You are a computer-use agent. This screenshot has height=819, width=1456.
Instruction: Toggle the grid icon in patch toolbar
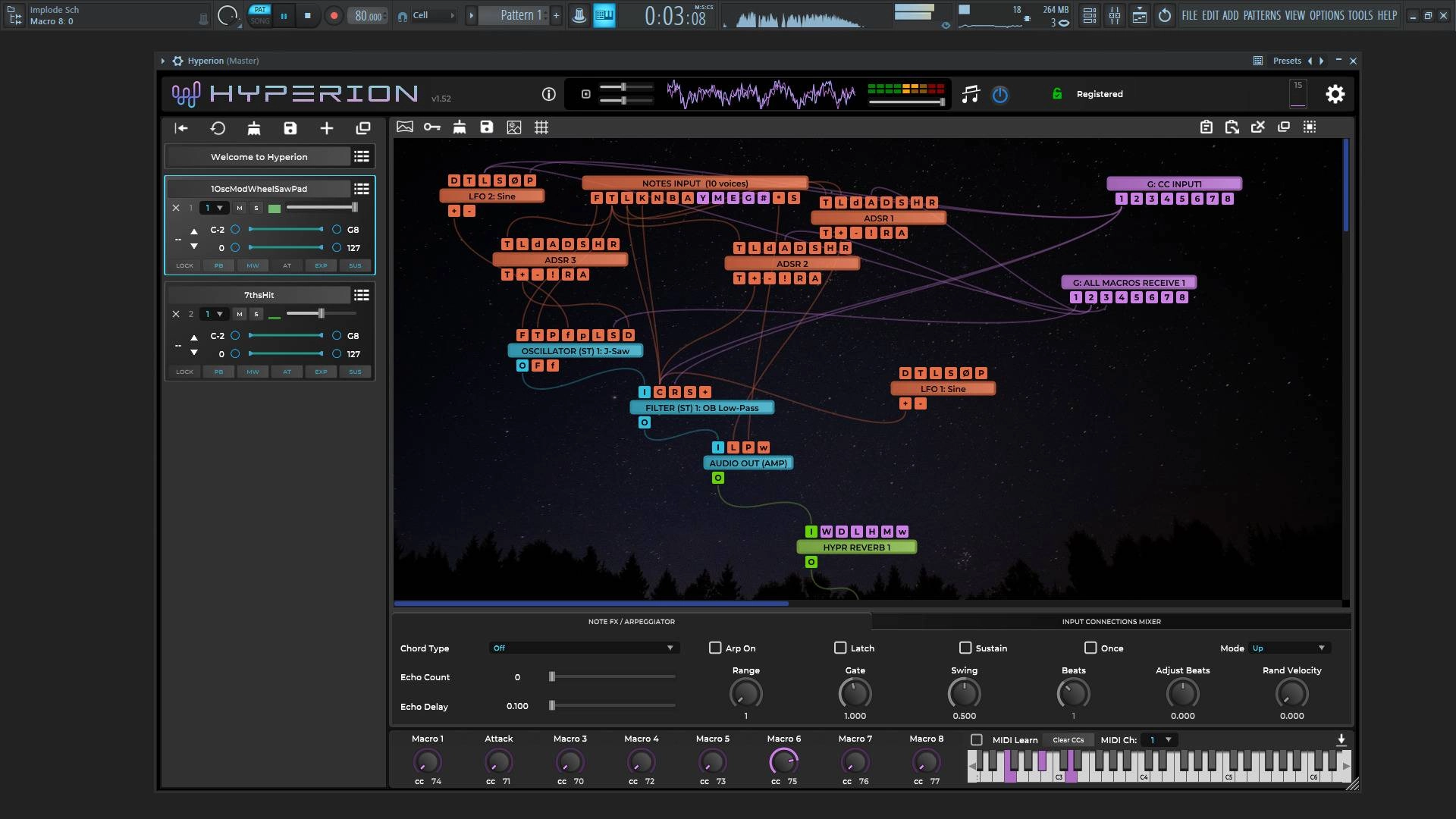coord(541,127)
